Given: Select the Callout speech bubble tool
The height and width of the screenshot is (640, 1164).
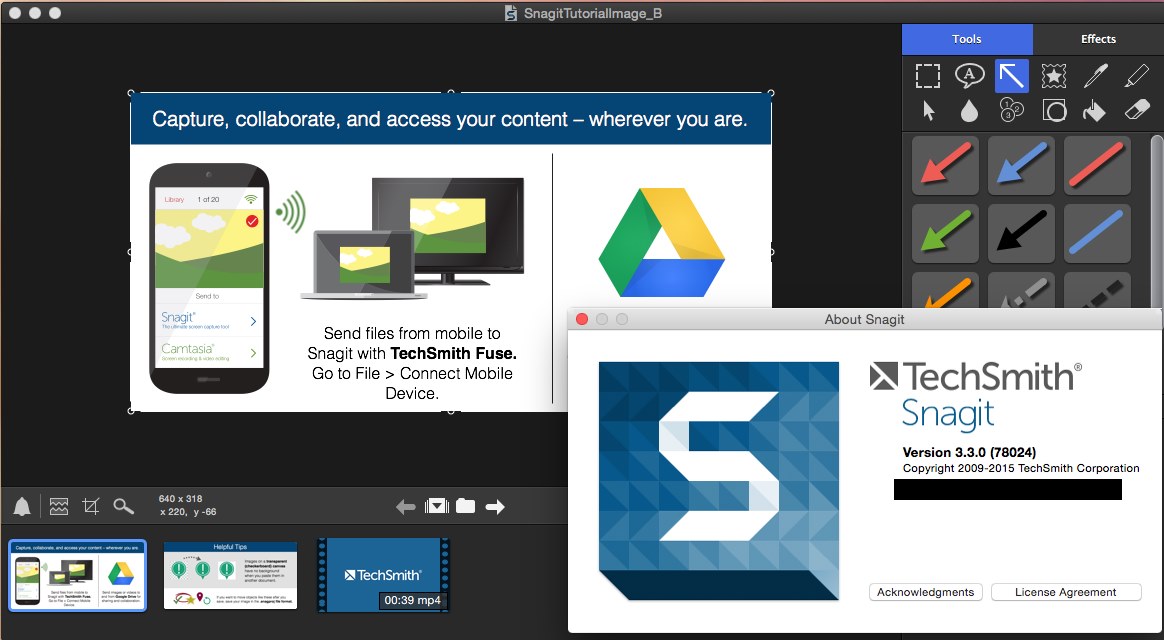Looking at the screenshot, I should tap(969, 76).
